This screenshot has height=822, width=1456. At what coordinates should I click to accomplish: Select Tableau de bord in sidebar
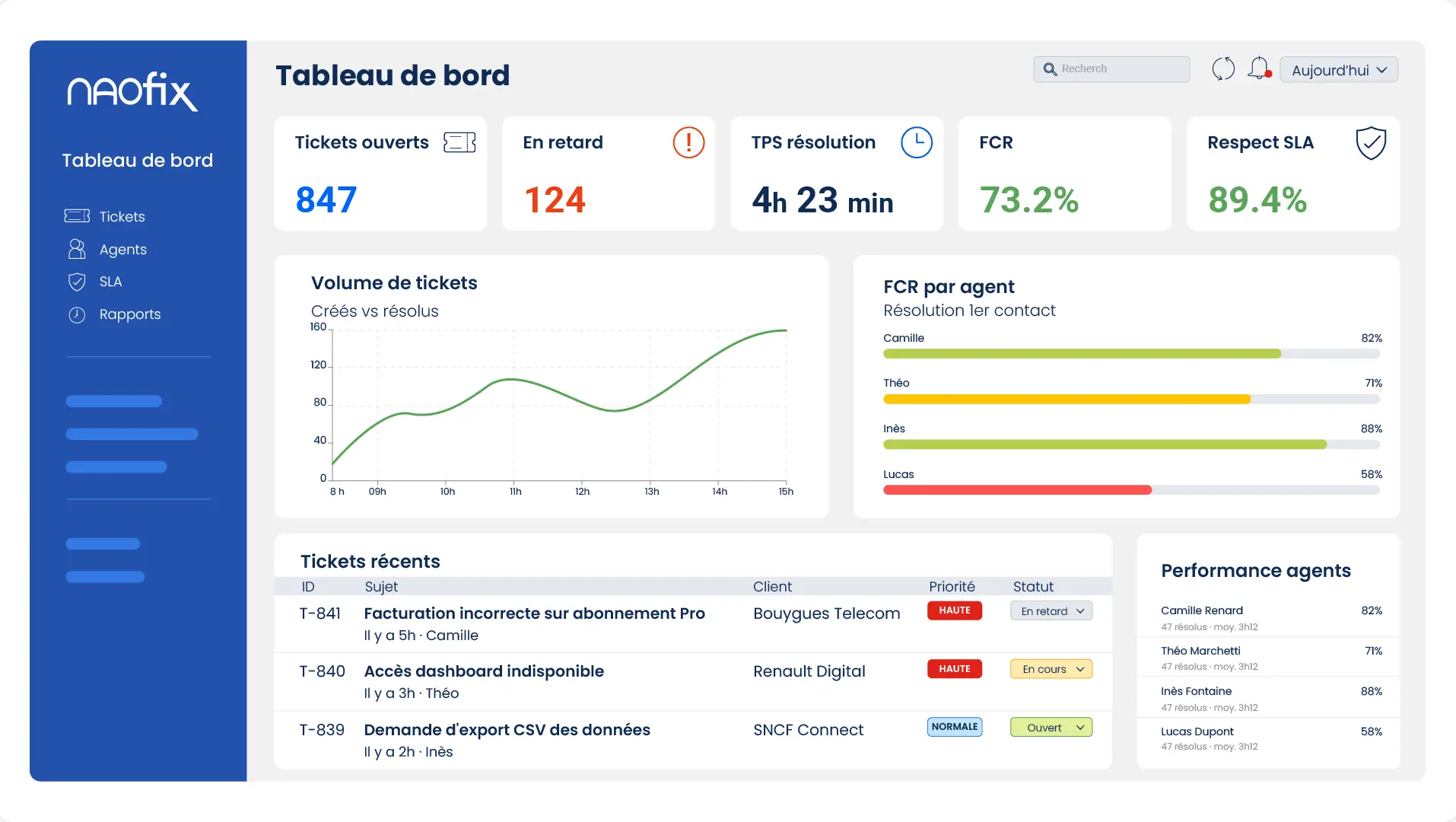tap(137, 161)
